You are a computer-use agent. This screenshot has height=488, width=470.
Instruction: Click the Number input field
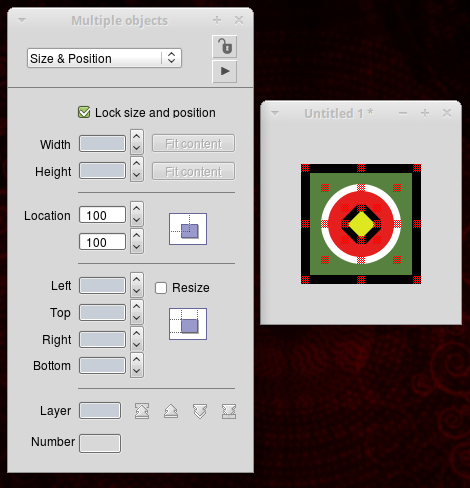coord(100,443)
